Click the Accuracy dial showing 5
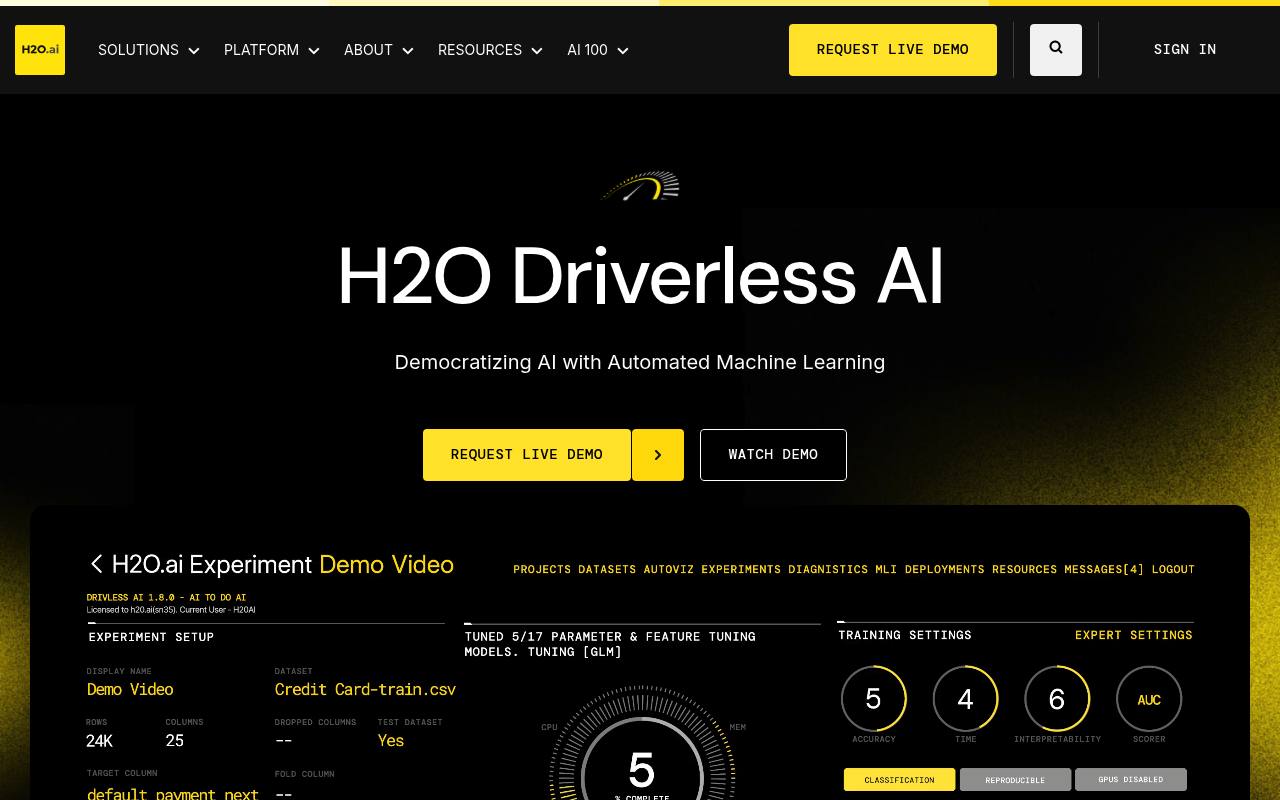 click(874, 699)
